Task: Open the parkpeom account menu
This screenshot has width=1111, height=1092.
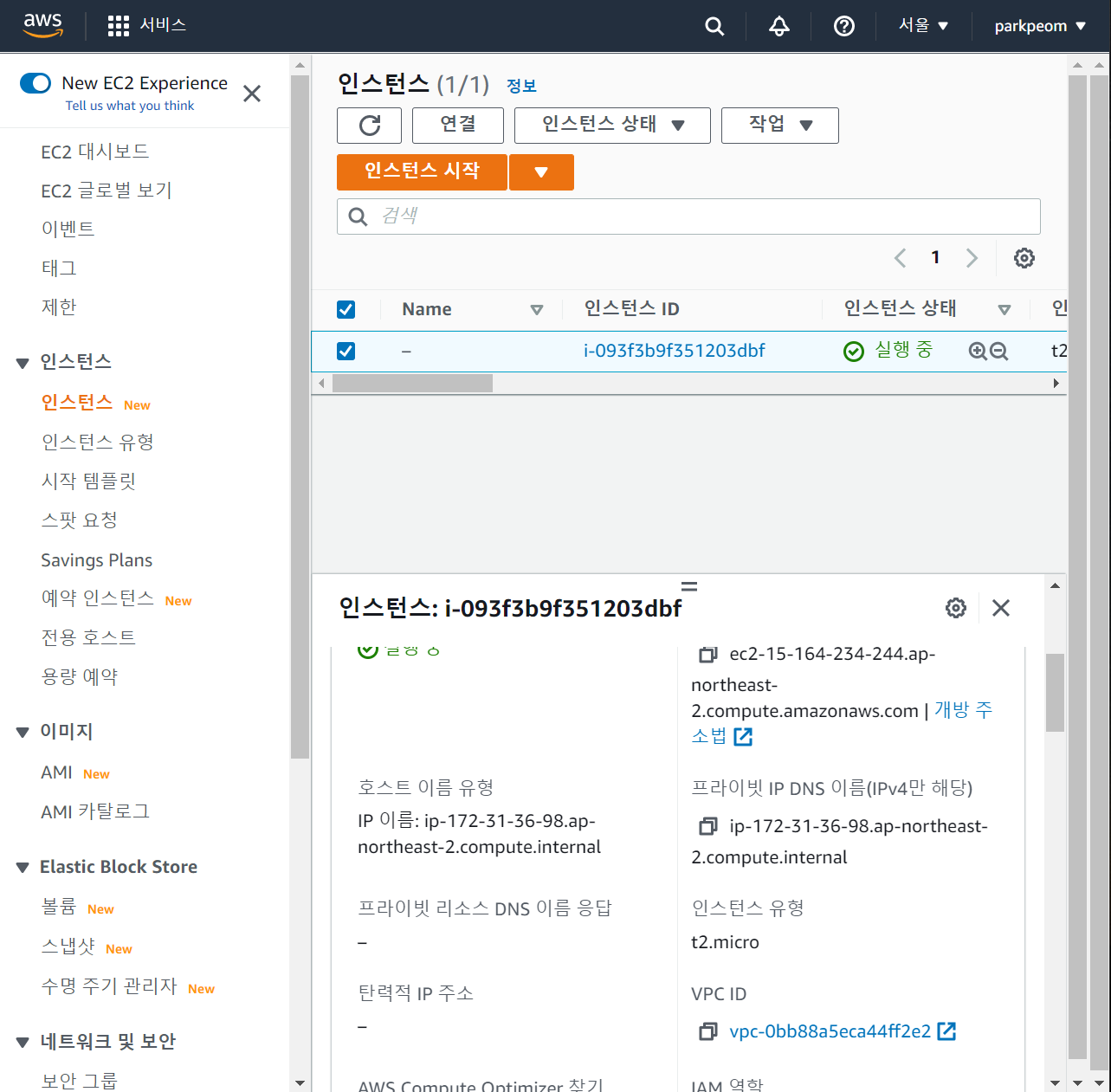Action: (1040, 26)
